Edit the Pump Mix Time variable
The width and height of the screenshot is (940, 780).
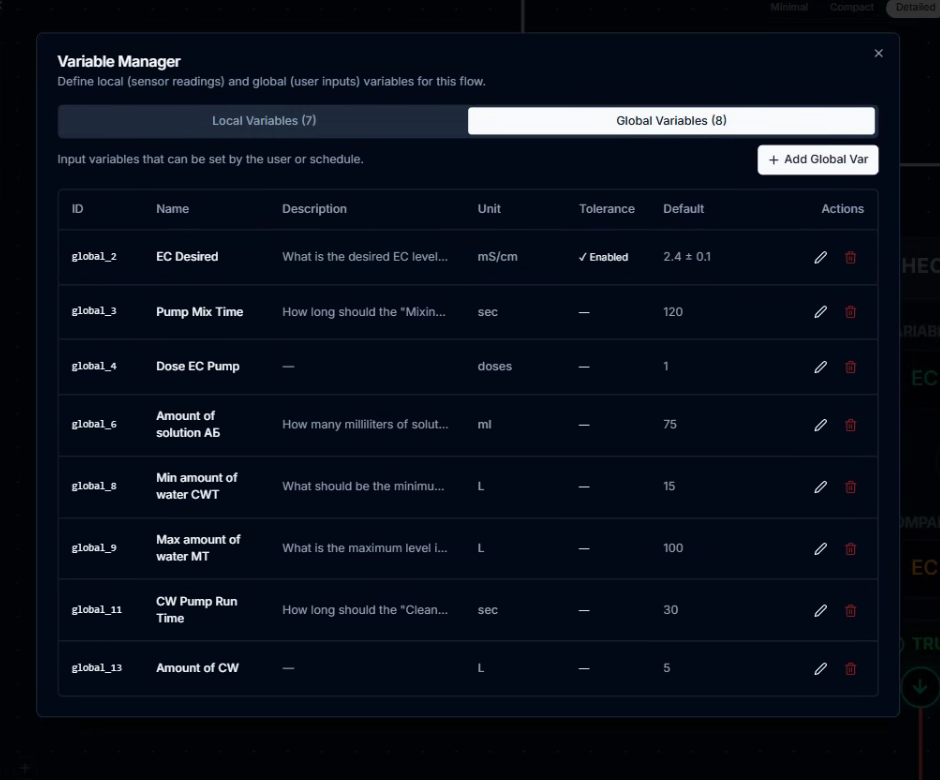point(821,312)
